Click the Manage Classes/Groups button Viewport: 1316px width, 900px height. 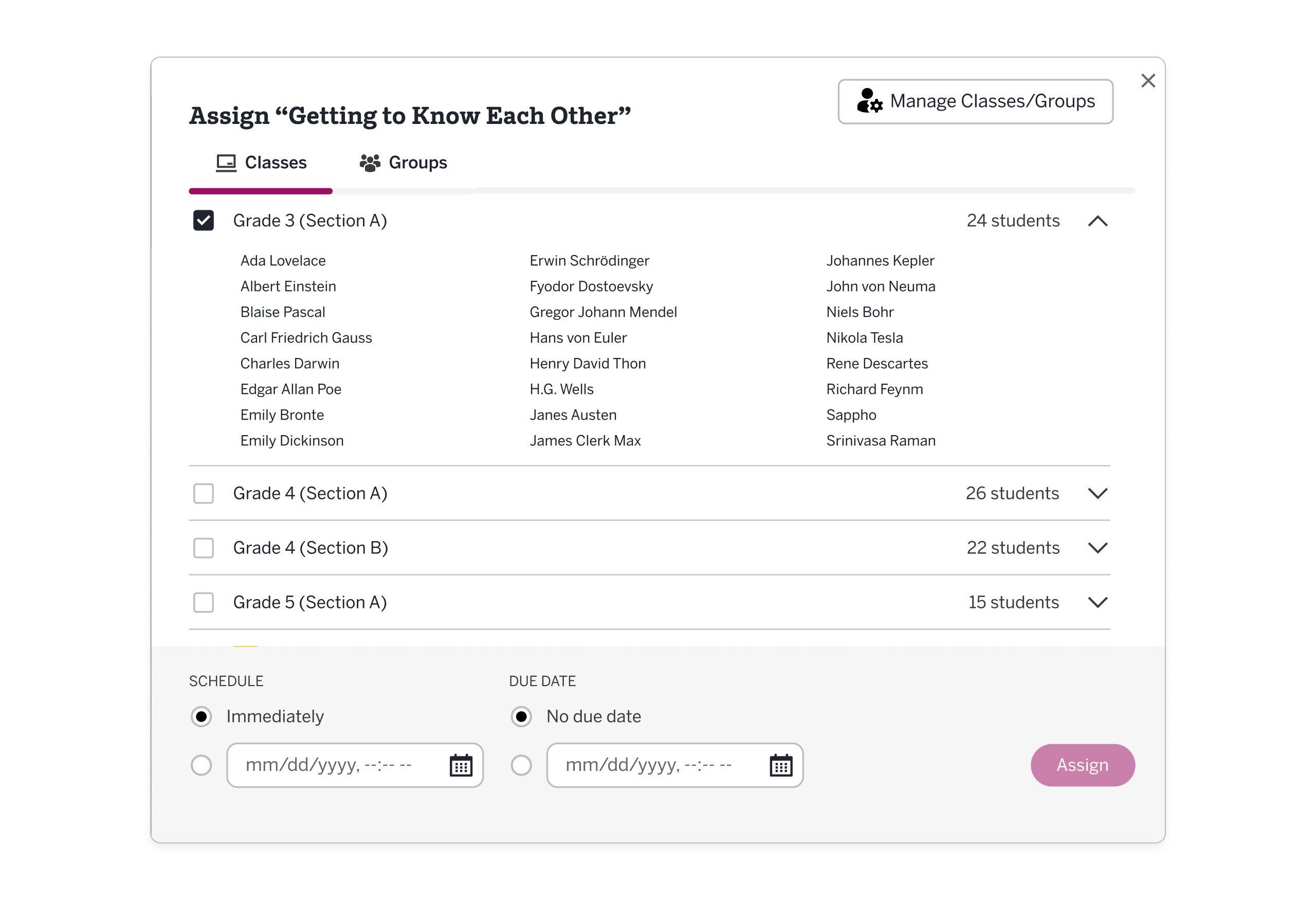click(x=975, y=101)
